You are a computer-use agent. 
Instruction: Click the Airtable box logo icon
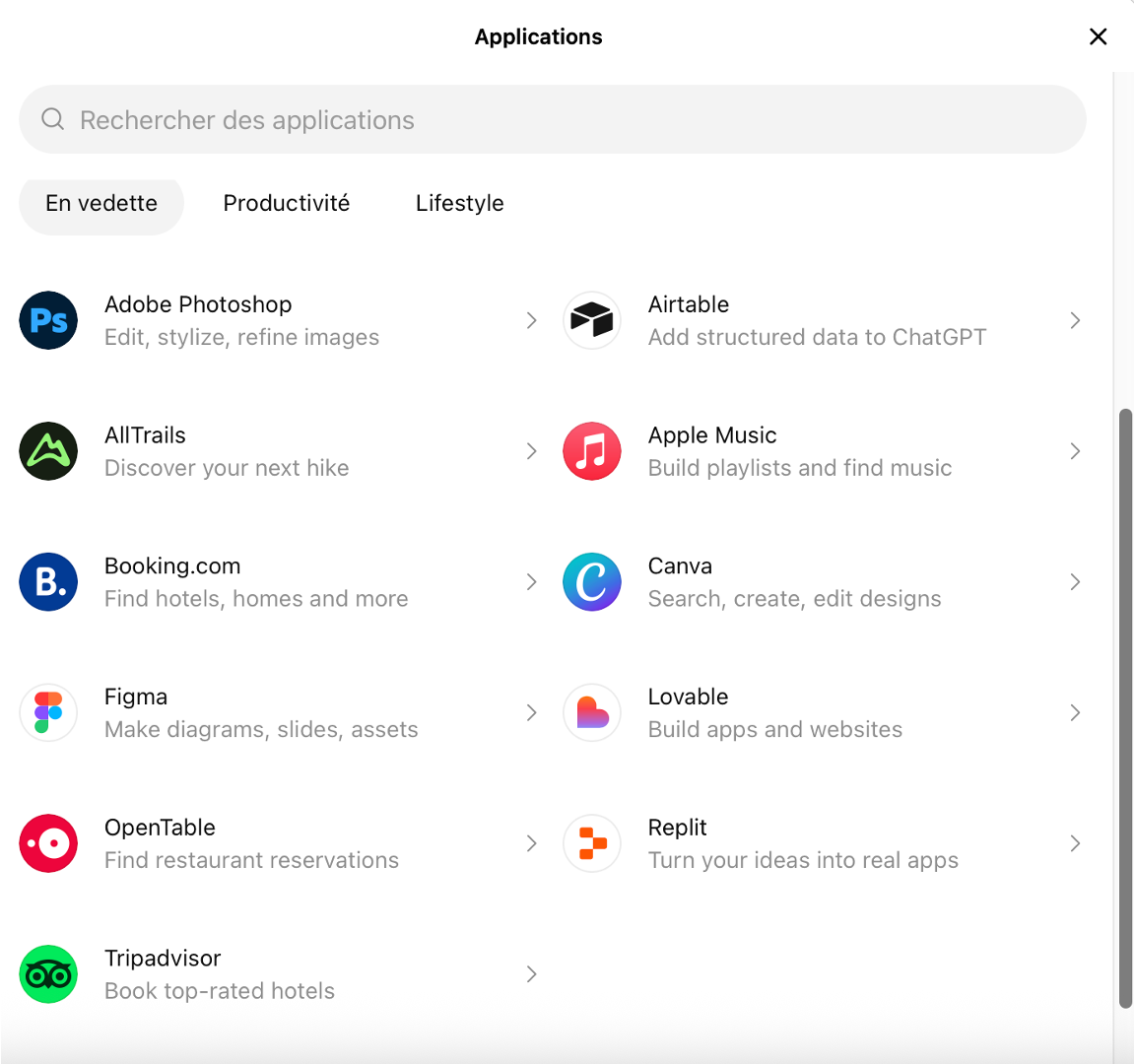point(592,320)
